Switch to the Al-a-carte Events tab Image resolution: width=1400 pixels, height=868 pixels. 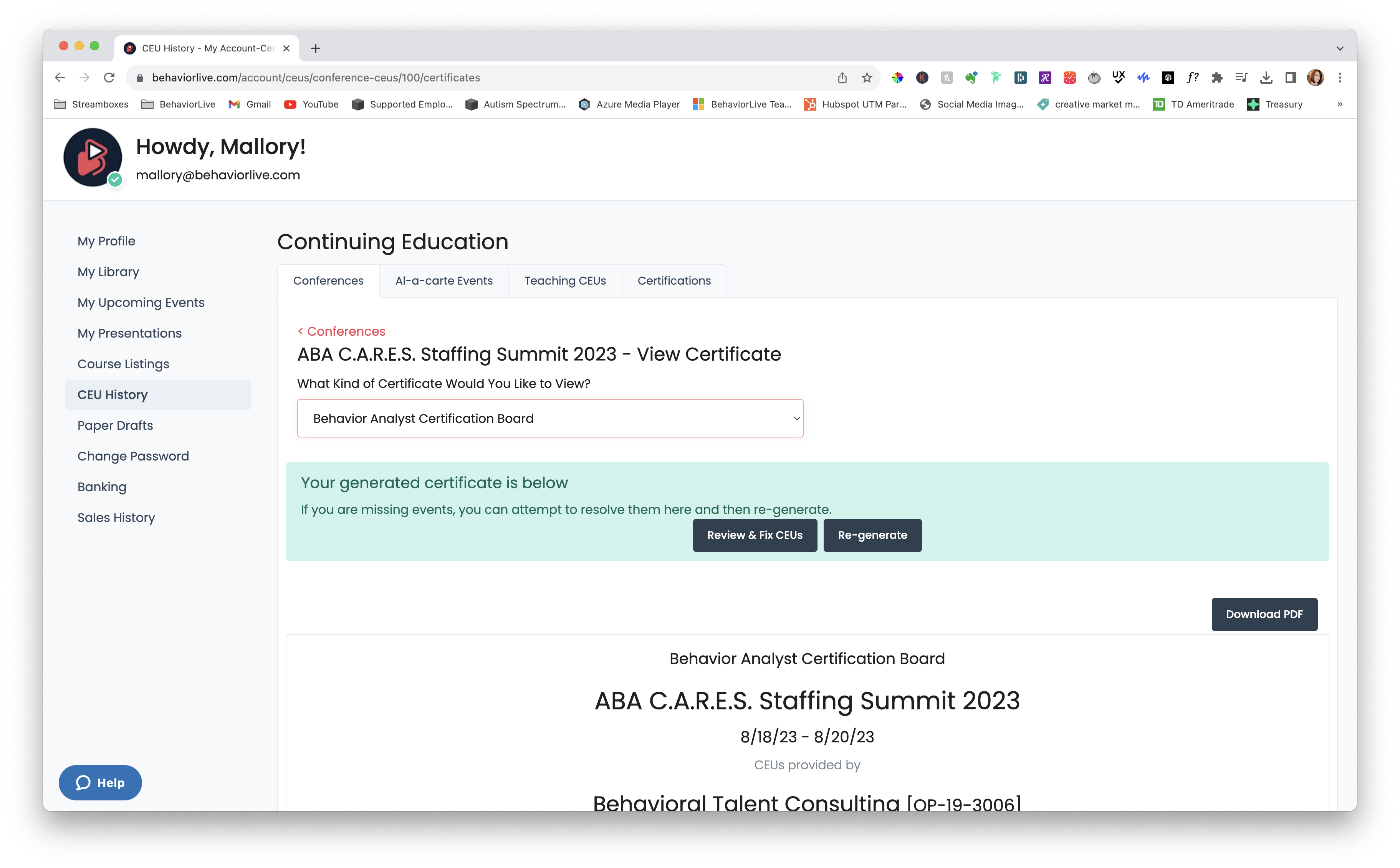point(443,281)
